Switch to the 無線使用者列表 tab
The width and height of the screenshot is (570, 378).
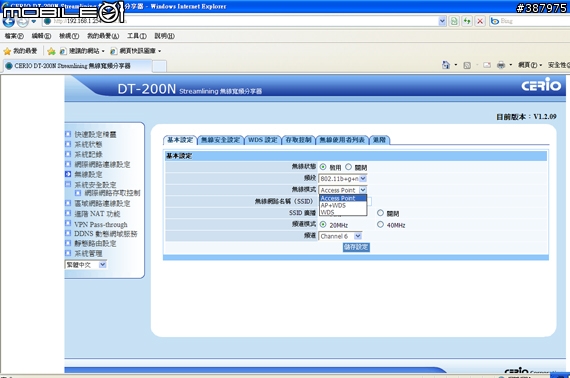pyautogui.click(x=342, y=140)
